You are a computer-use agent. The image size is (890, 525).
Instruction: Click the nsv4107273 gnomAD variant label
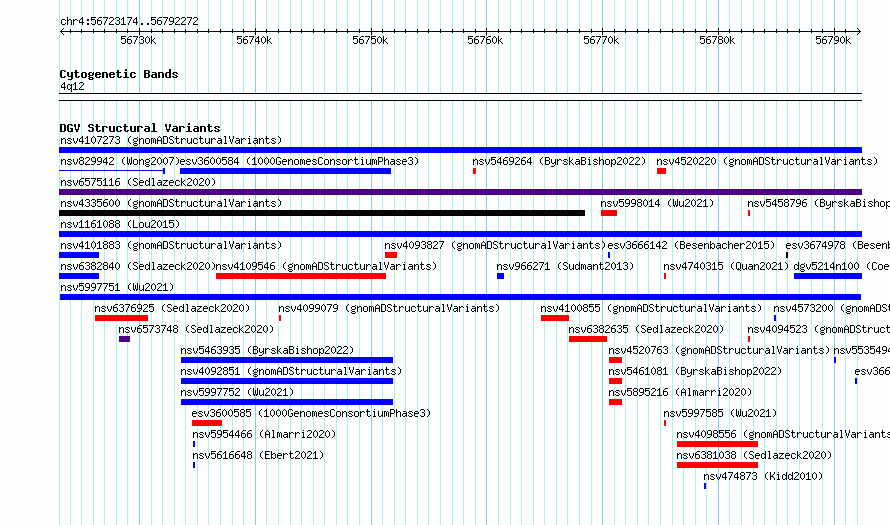click(x=171, y=140)
